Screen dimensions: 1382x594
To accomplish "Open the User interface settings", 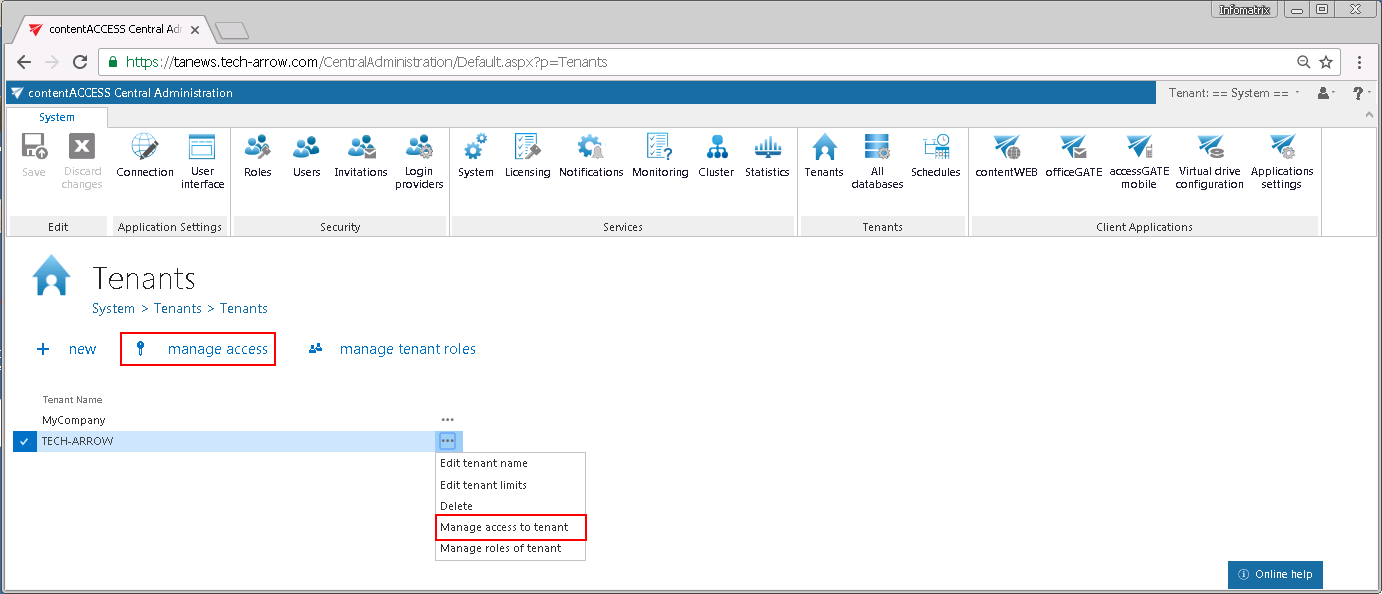I will (x=203, y=161).
